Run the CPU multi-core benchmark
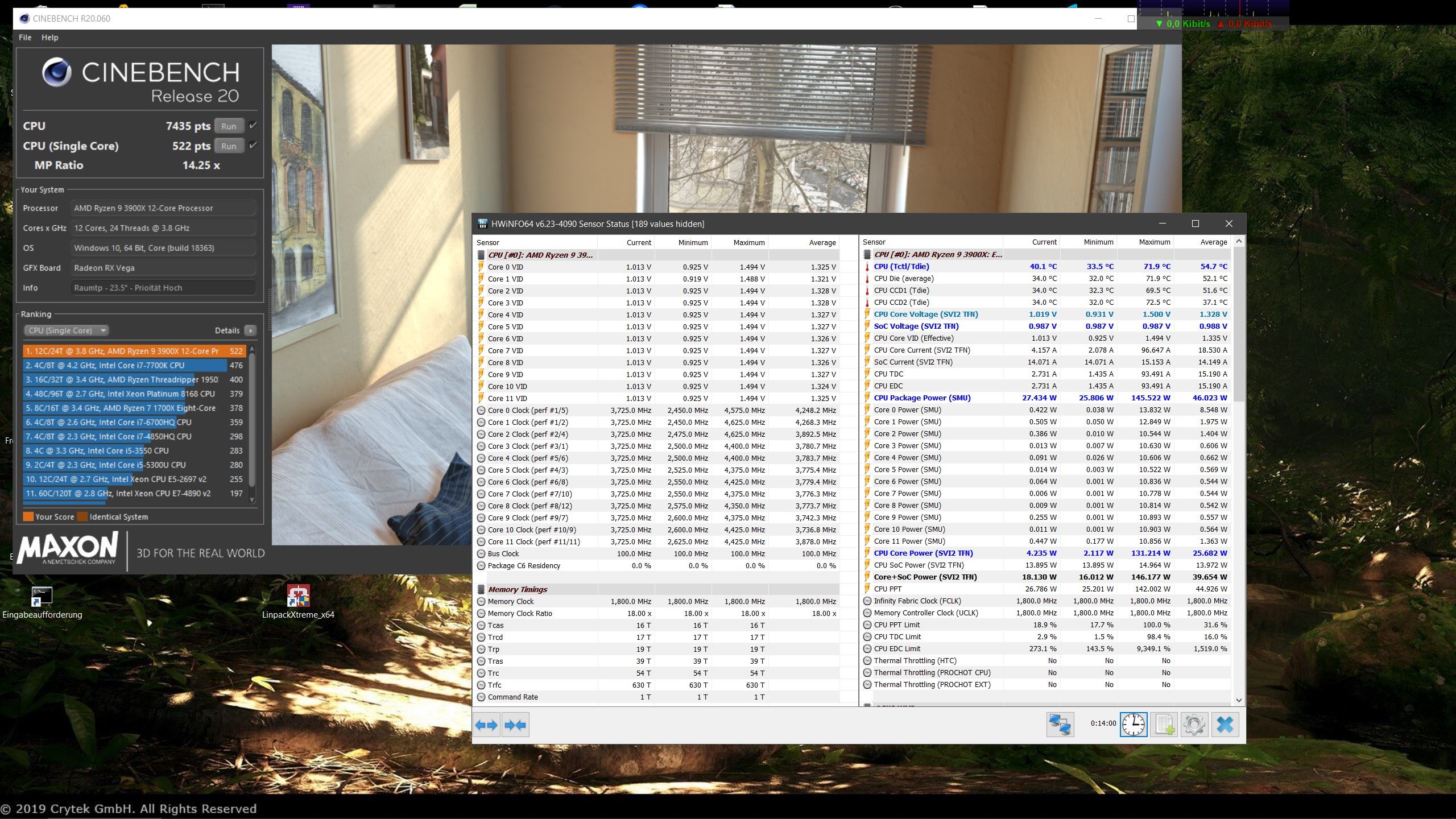 pyautogui.click(x=229, y=126)
